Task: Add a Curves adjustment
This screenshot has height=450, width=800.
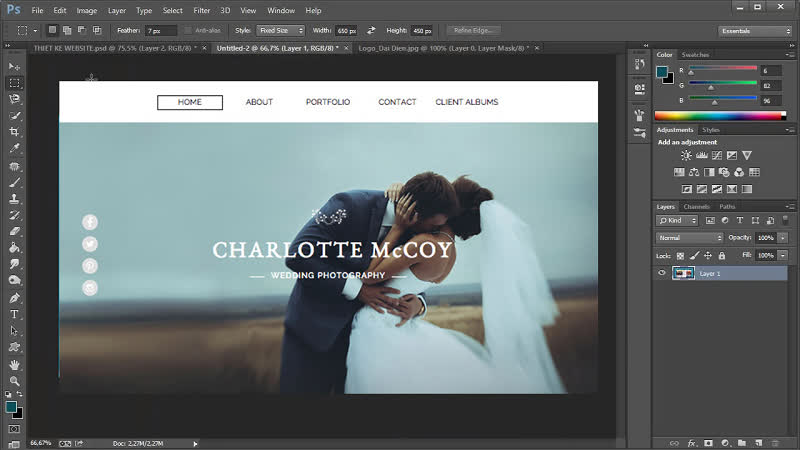Action: (x=717, y=155)
